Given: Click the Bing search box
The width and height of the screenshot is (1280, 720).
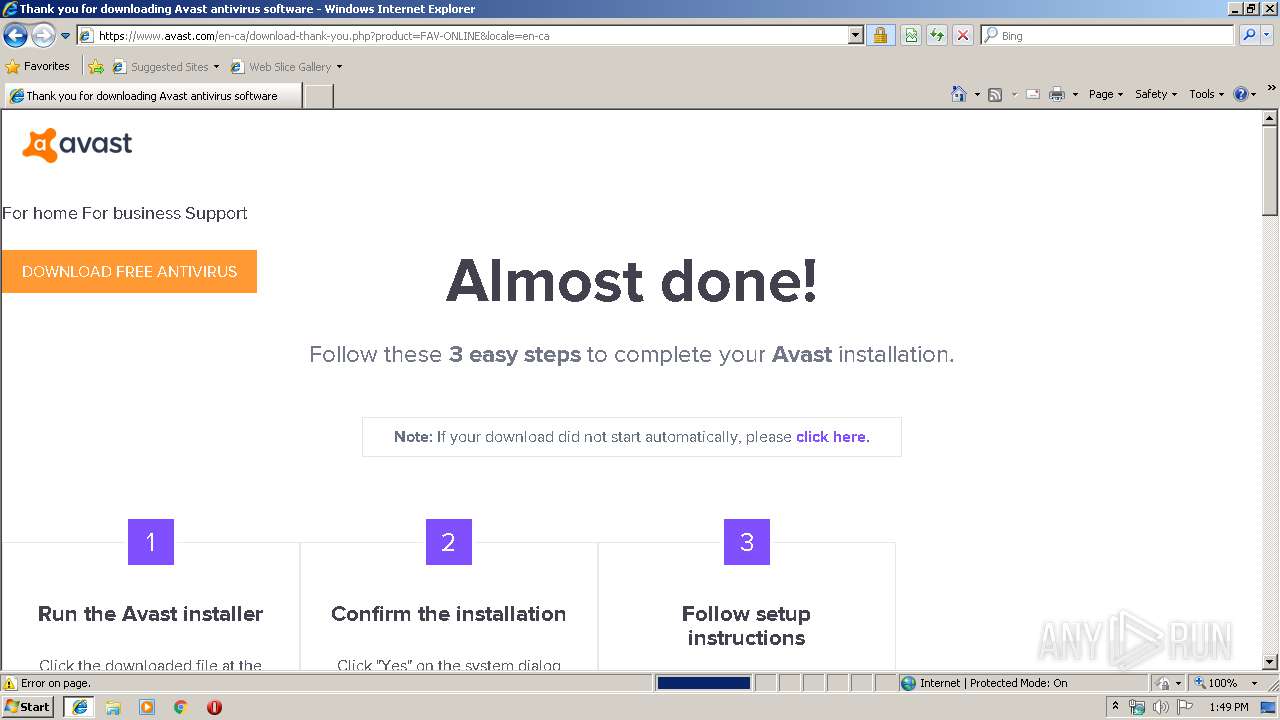Looking at the screenshot, I should tap(1108, 36).
